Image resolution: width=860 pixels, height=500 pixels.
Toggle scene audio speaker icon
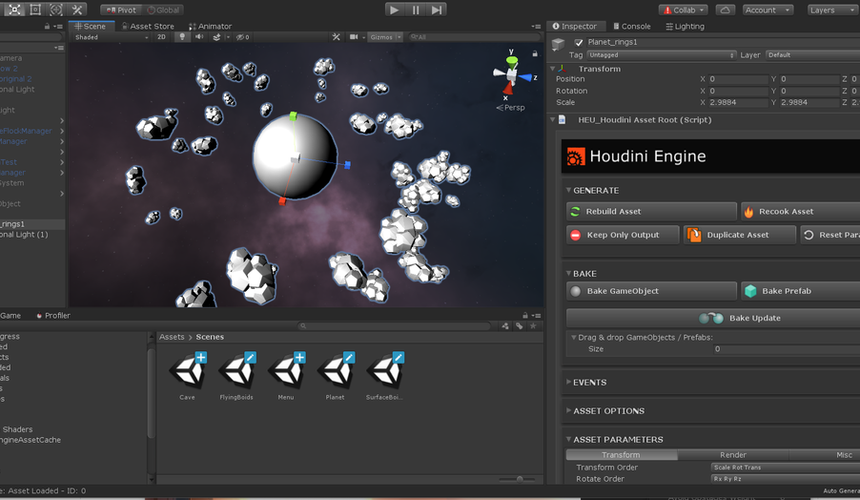pyautogui.click(x=199, y=37)
